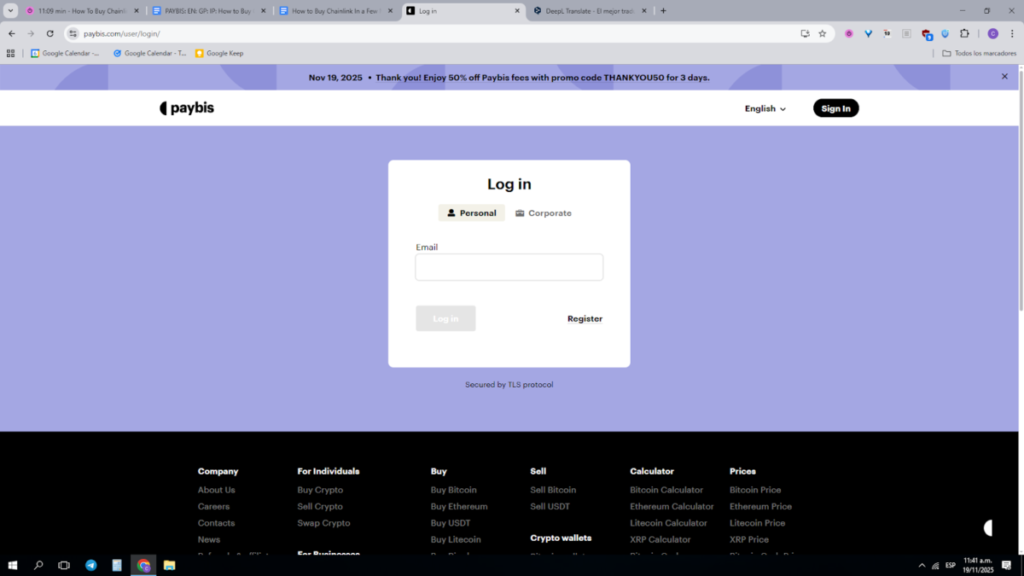Click the Paybis logo in header
1024x576 pixels.
point(187,108)
